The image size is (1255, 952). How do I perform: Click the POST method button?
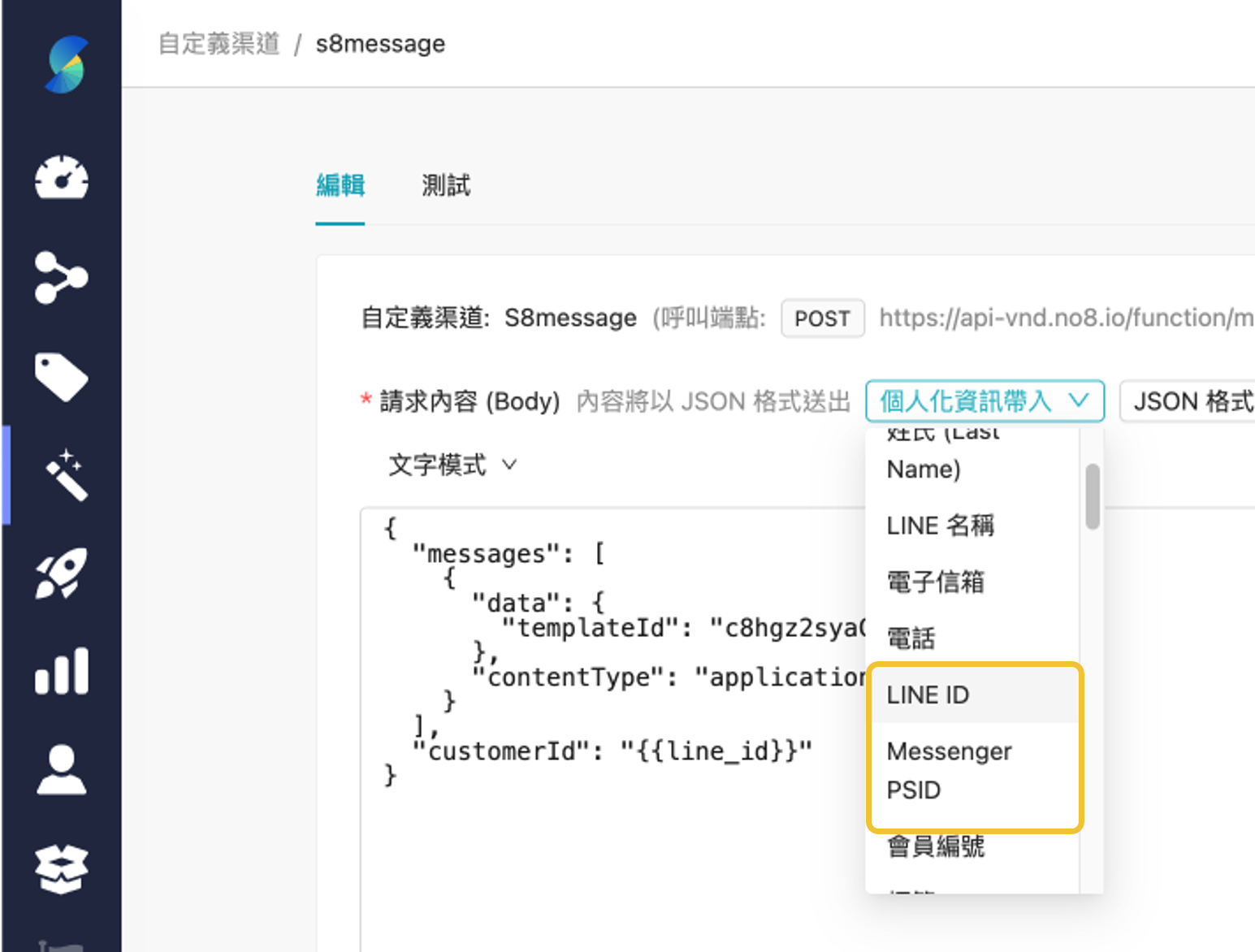[x=822, y=318]
